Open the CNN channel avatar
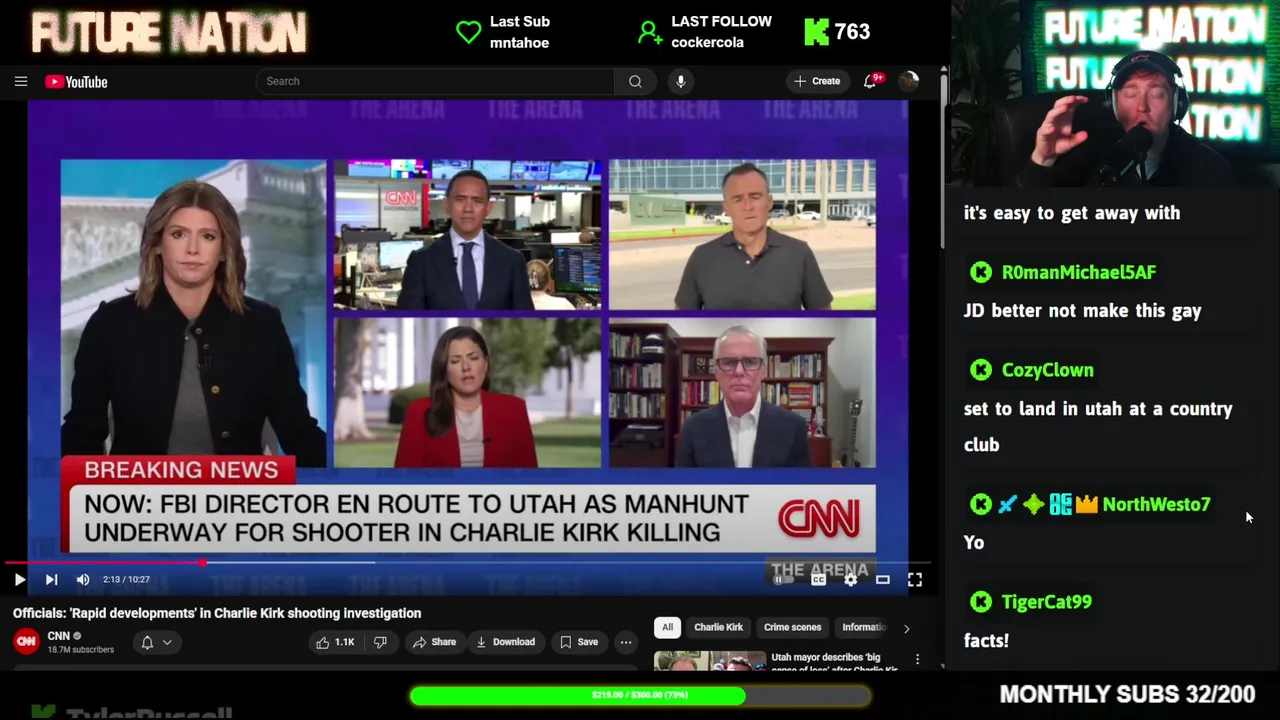Screen dimensions: 1280x720 [26, 642]
